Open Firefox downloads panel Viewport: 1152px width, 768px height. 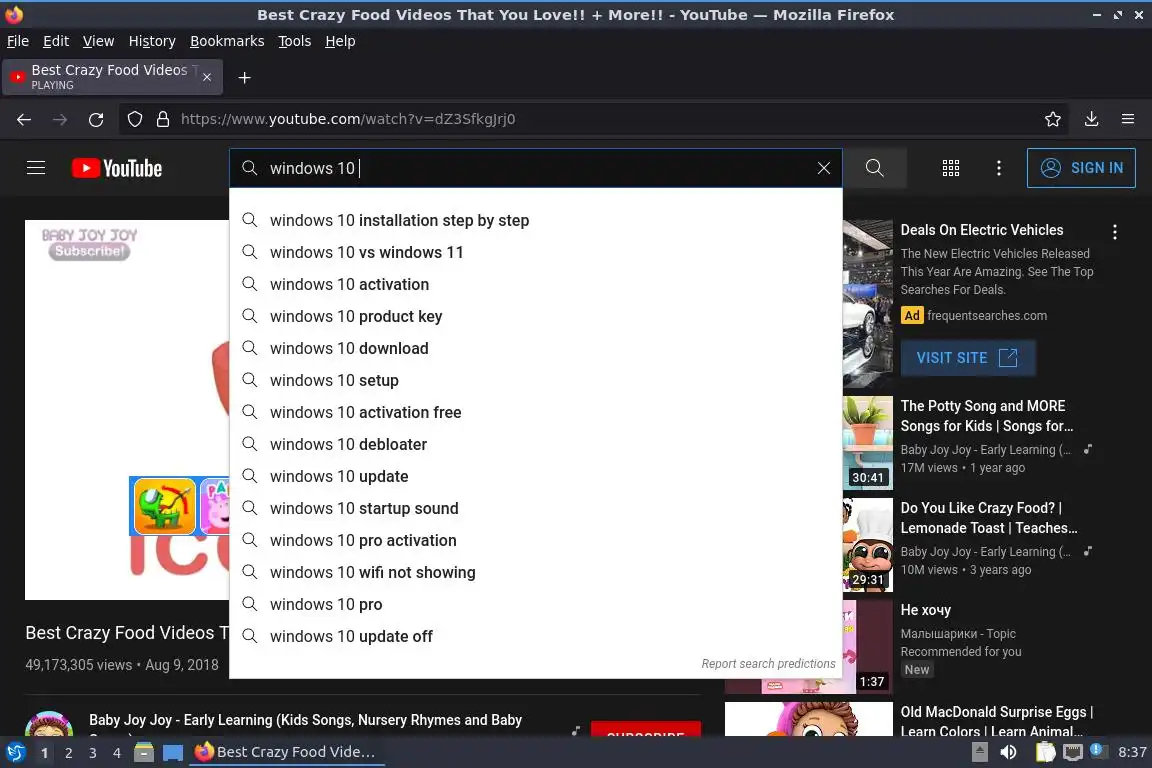tap(1092, 119)
